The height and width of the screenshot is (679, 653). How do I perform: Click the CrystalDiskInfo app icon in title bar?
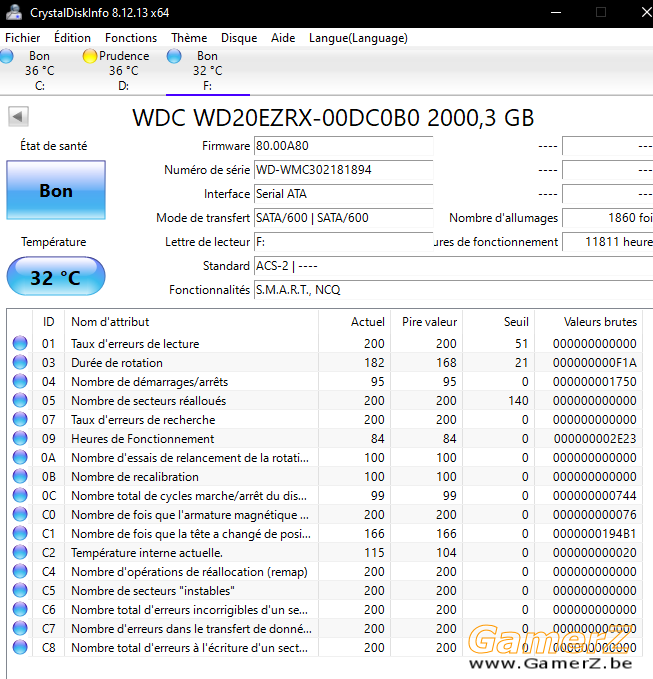(14, 12)
